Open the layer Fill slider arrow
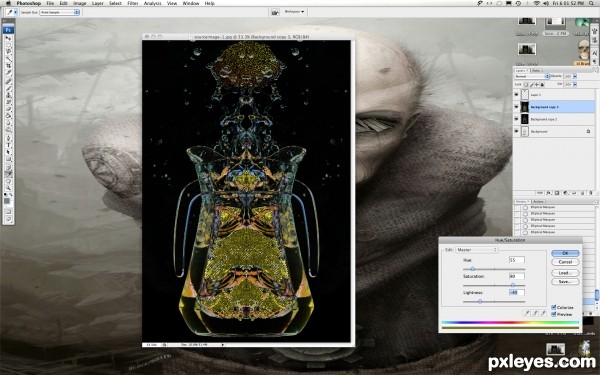This screenshot has width=600, height=375. point(575,85)
